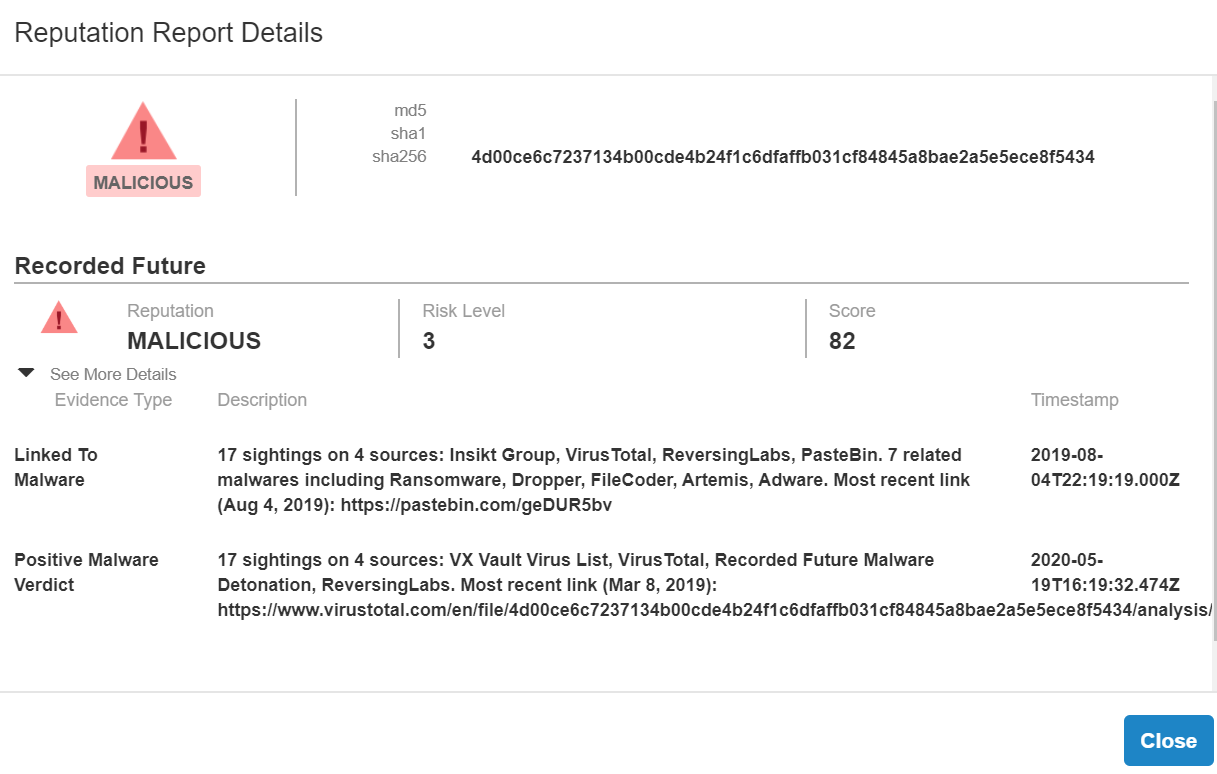Collapse the See More Details triangle

point(27,373)
